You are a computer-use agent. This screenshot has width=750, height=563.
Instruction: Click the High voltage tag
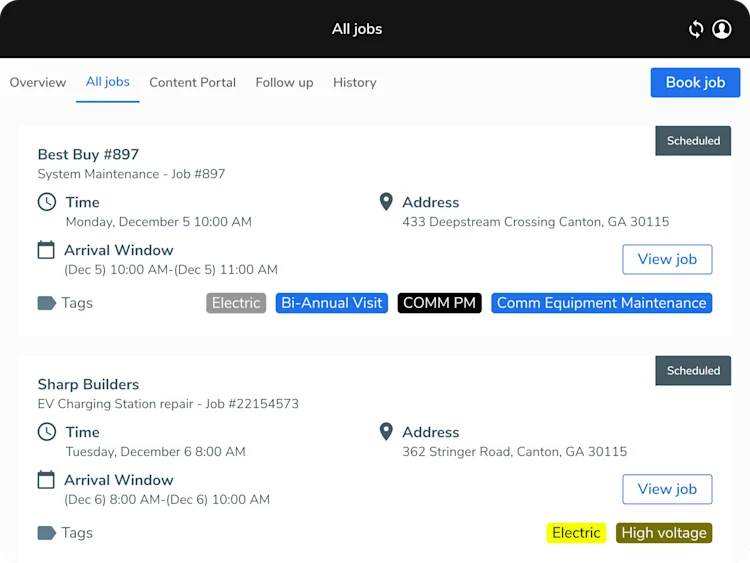point(664,532)
